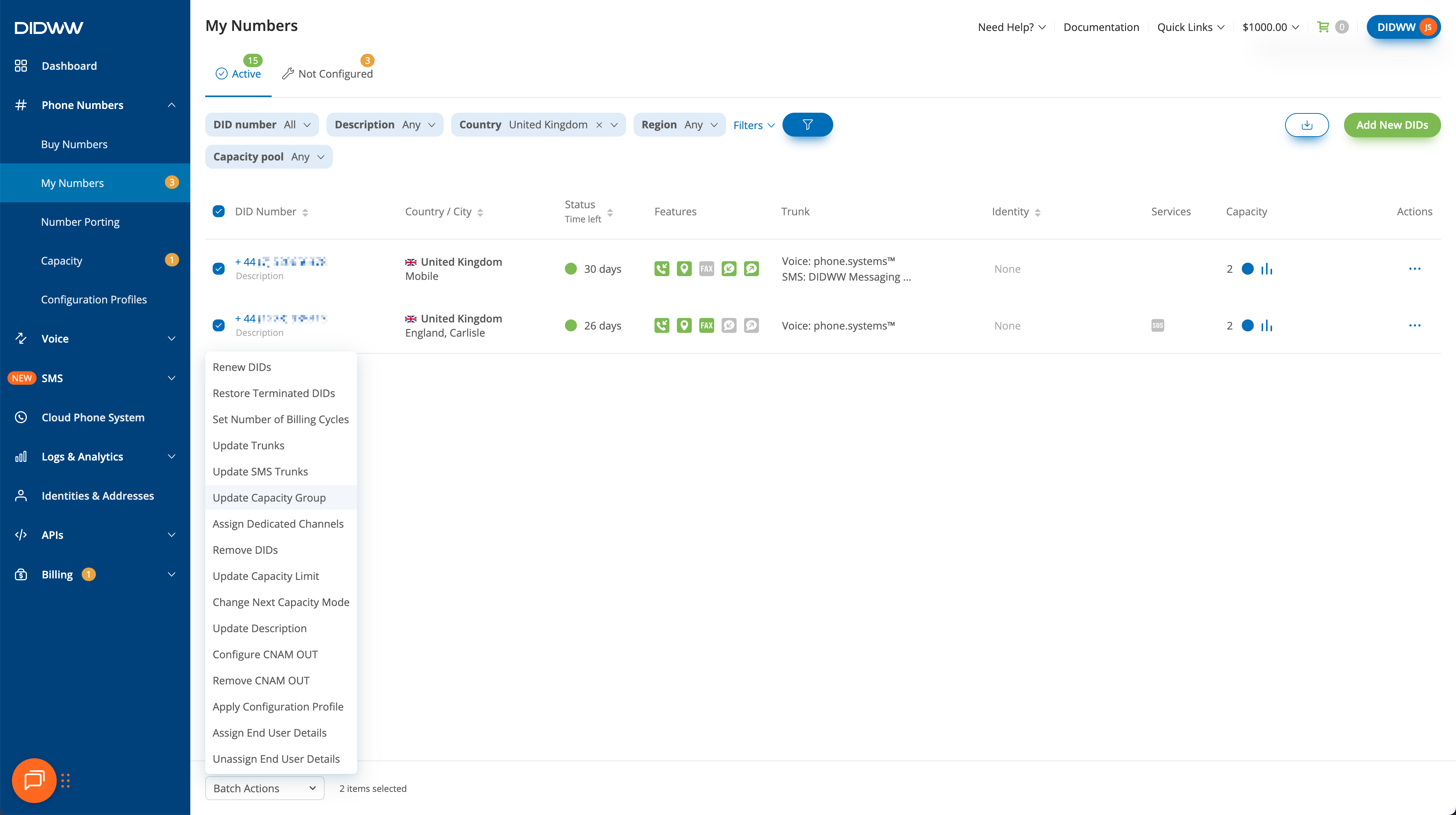The image size is (1456, 815).
Task: Select Unassign End User Details action
Action: pyautogui.click(x=281, y=759)
